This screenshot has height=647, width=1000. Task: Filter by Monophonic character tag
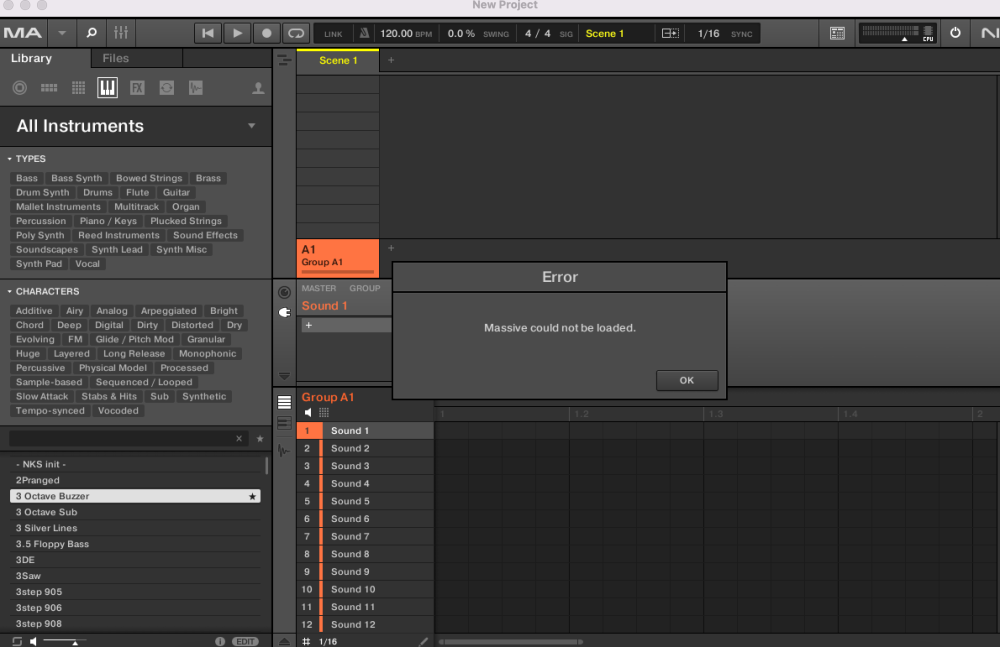click(x=207, y=353)
